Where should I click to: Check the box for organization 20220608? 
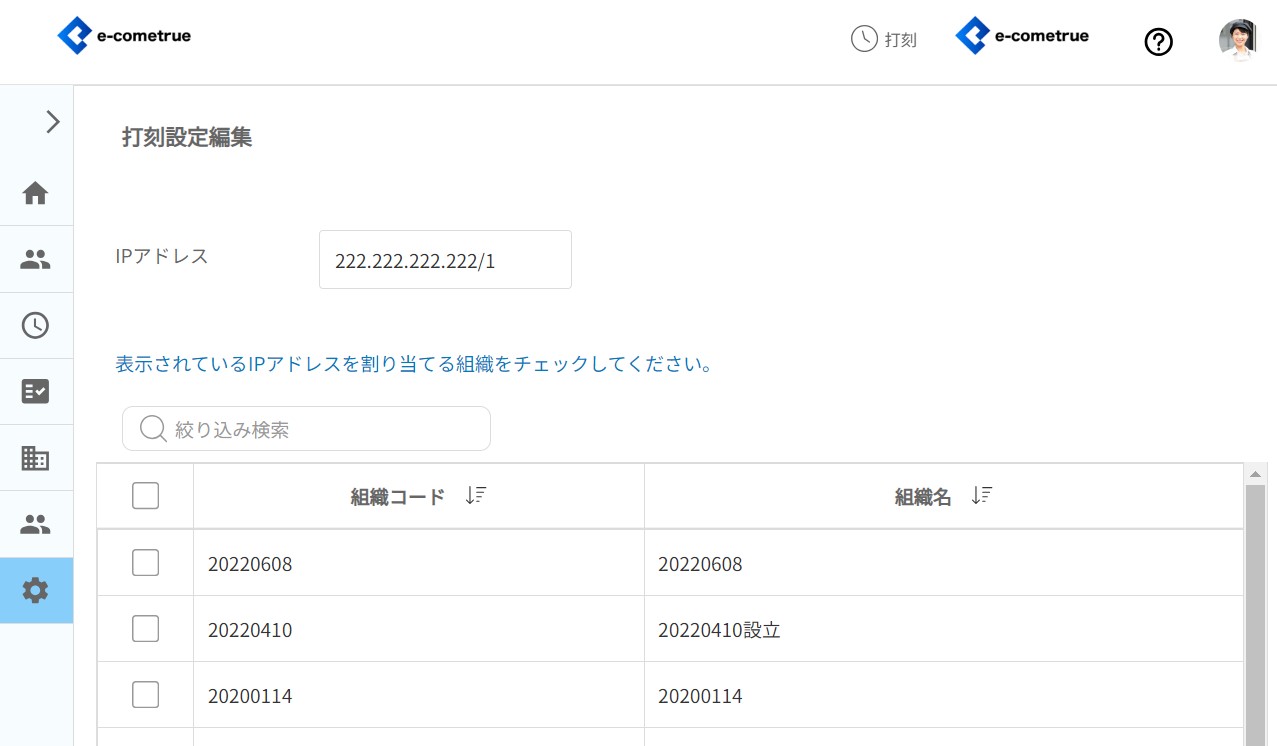click(146, 563)
